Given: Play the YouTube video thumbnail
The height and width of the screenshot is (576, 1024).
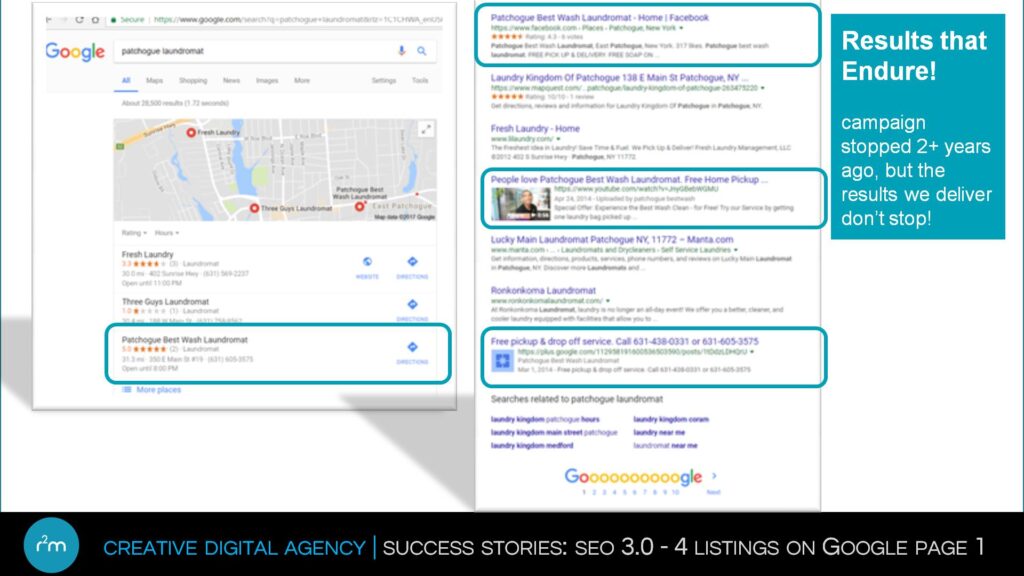Looking at the screenshot, I should tap(520, 204).
